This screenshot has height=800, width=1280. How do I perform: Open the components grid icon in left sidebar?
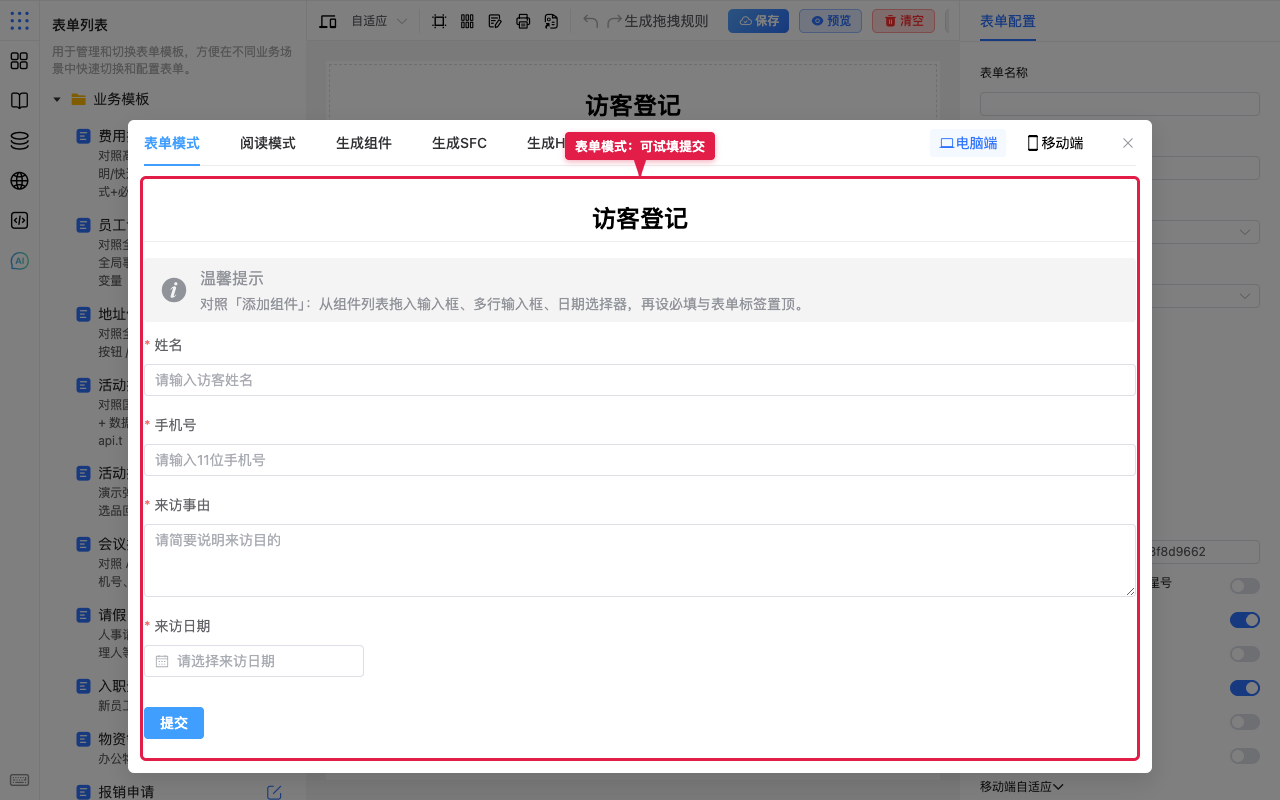click(19, 61)
